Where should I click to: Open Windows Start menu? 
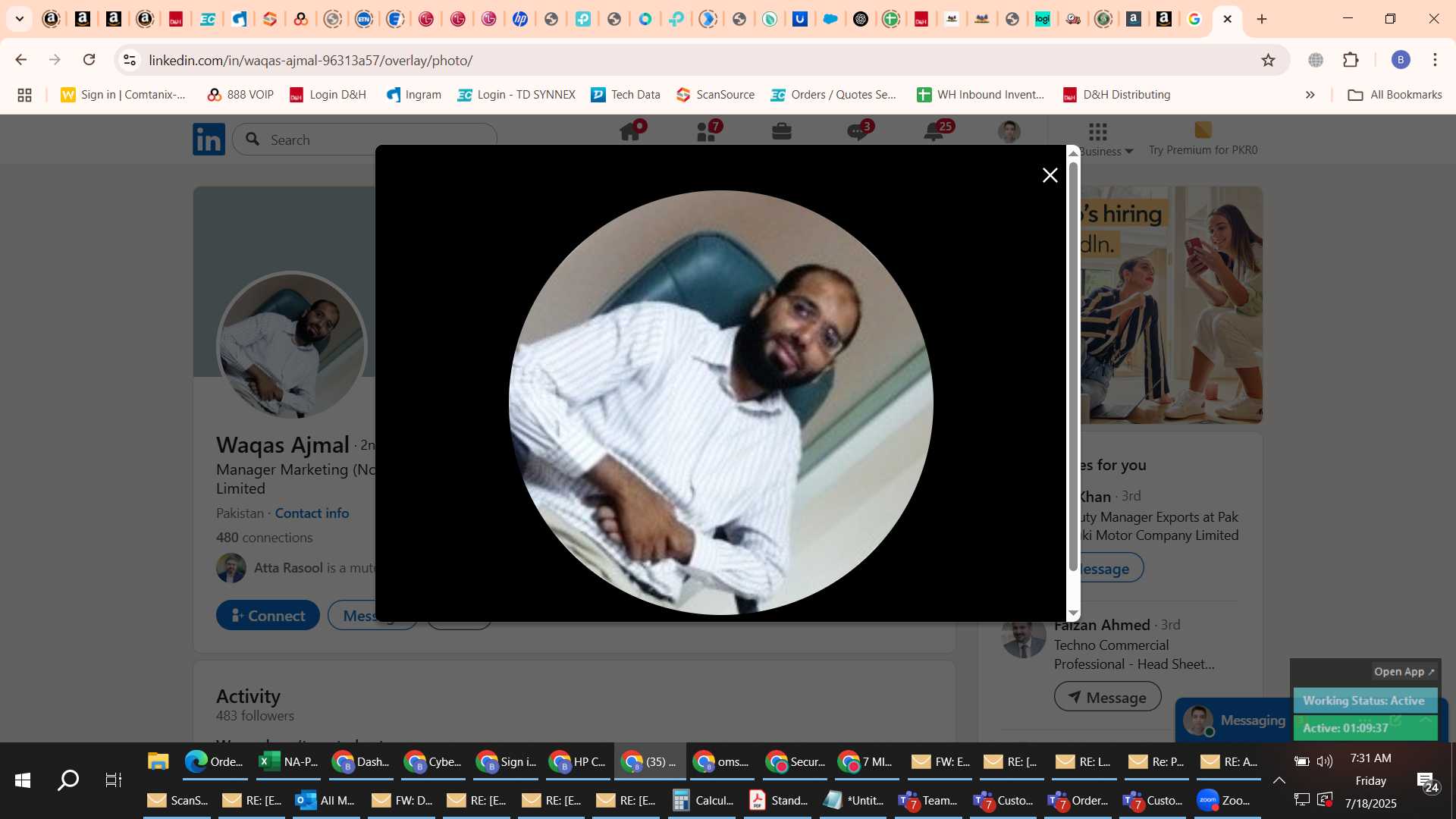(x=23, y=780)
